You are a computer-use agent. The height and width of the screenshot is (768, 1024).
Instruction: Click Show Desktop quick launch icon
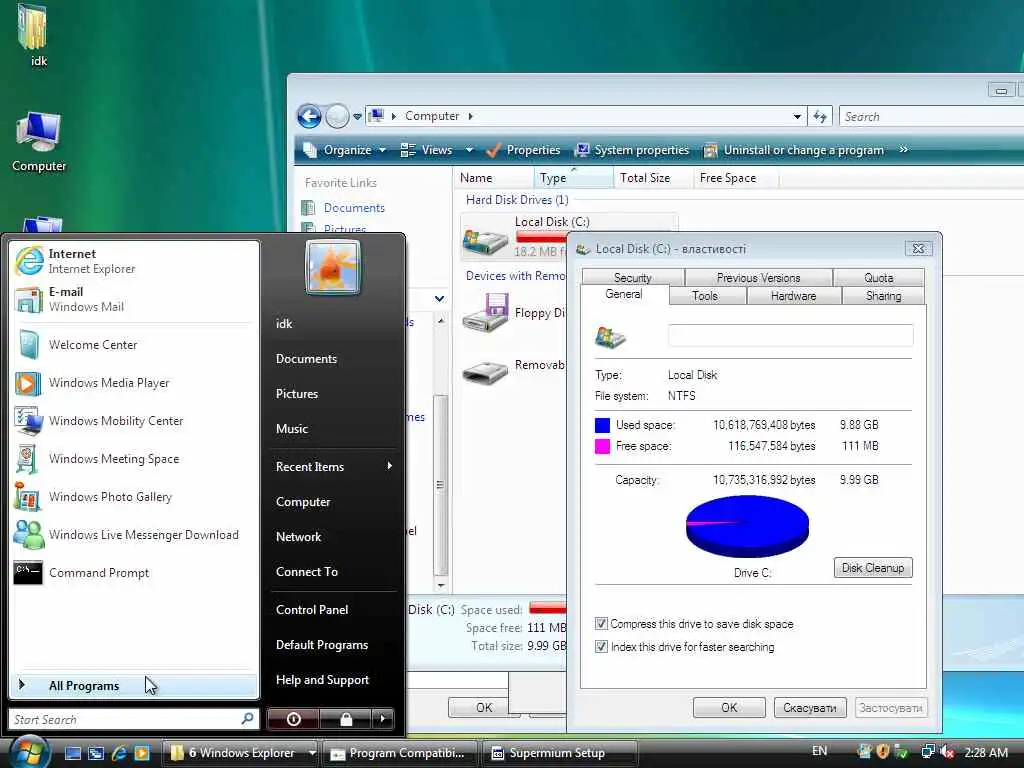point(73,753)
